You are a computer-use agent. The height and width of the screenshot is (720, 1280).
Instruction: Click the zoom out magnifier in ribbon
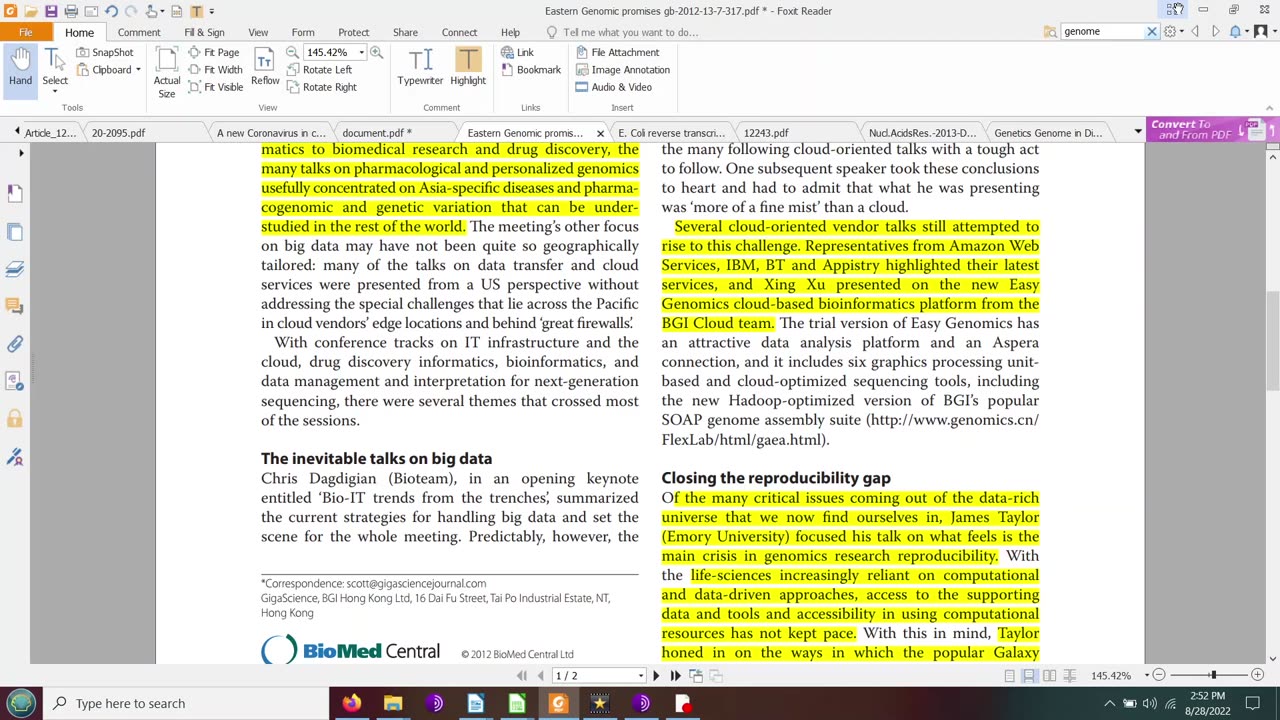292,52
